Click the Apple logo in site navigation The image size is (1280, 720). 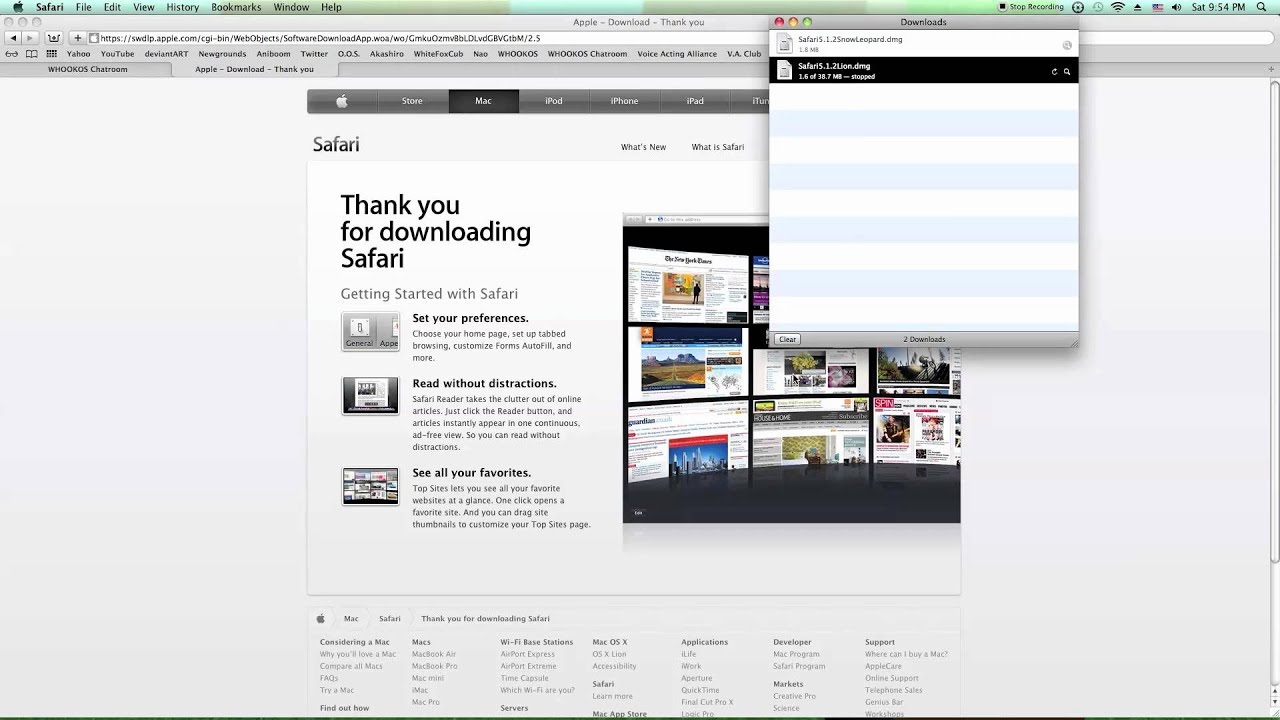[x=342, y=101]
